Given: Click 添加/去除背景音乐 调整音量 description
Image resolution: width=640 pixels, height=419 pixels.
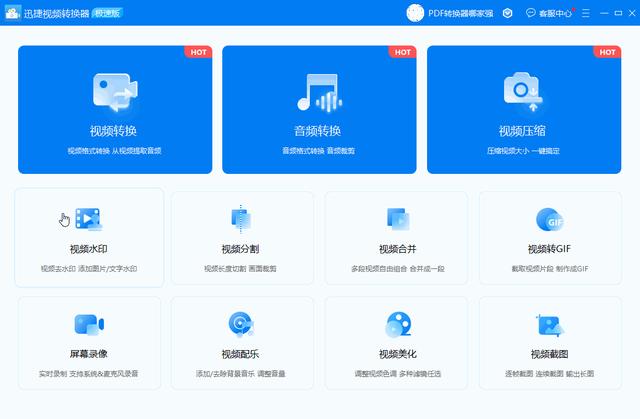Looking at the screenshot, I should [240, 374].
